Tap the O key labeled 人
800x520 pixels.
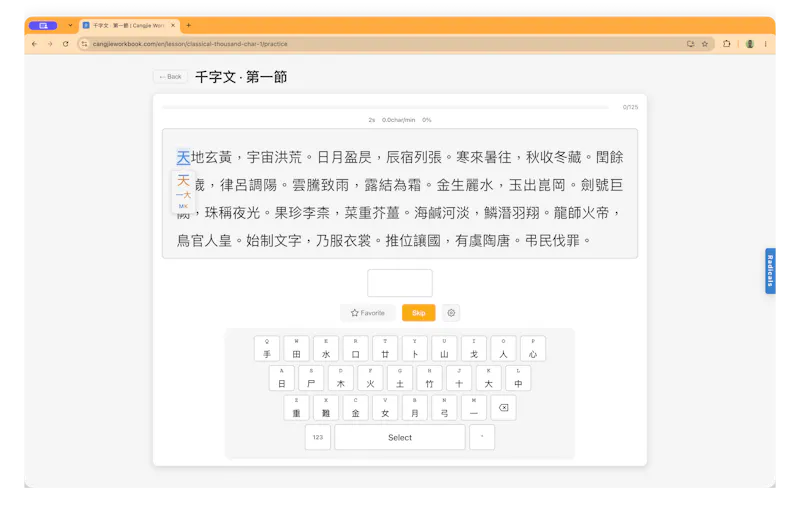(504, 349)
